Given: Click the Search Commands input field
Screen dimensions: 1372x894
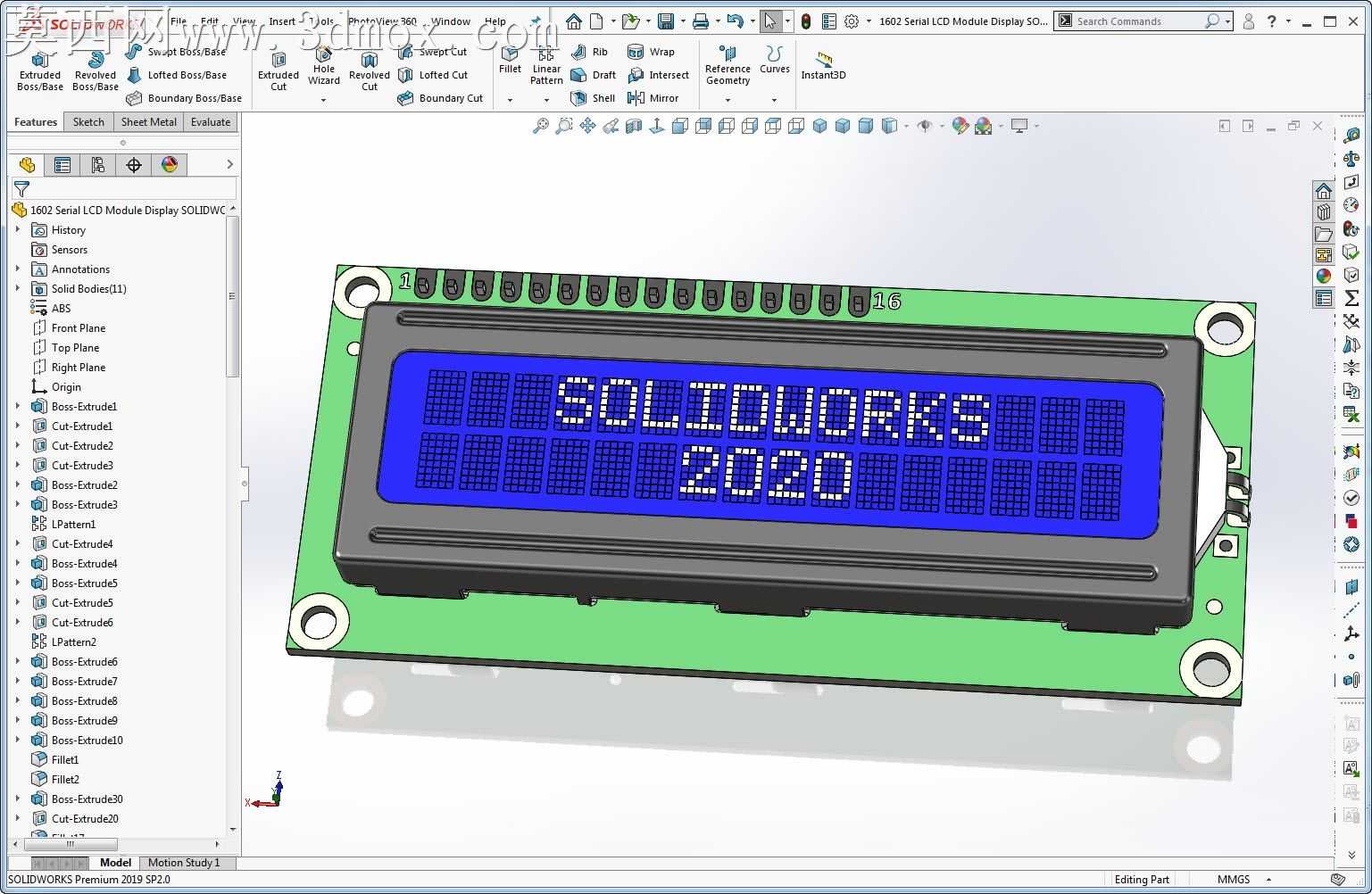Looking at the screenshot, I should (1138, 21).
